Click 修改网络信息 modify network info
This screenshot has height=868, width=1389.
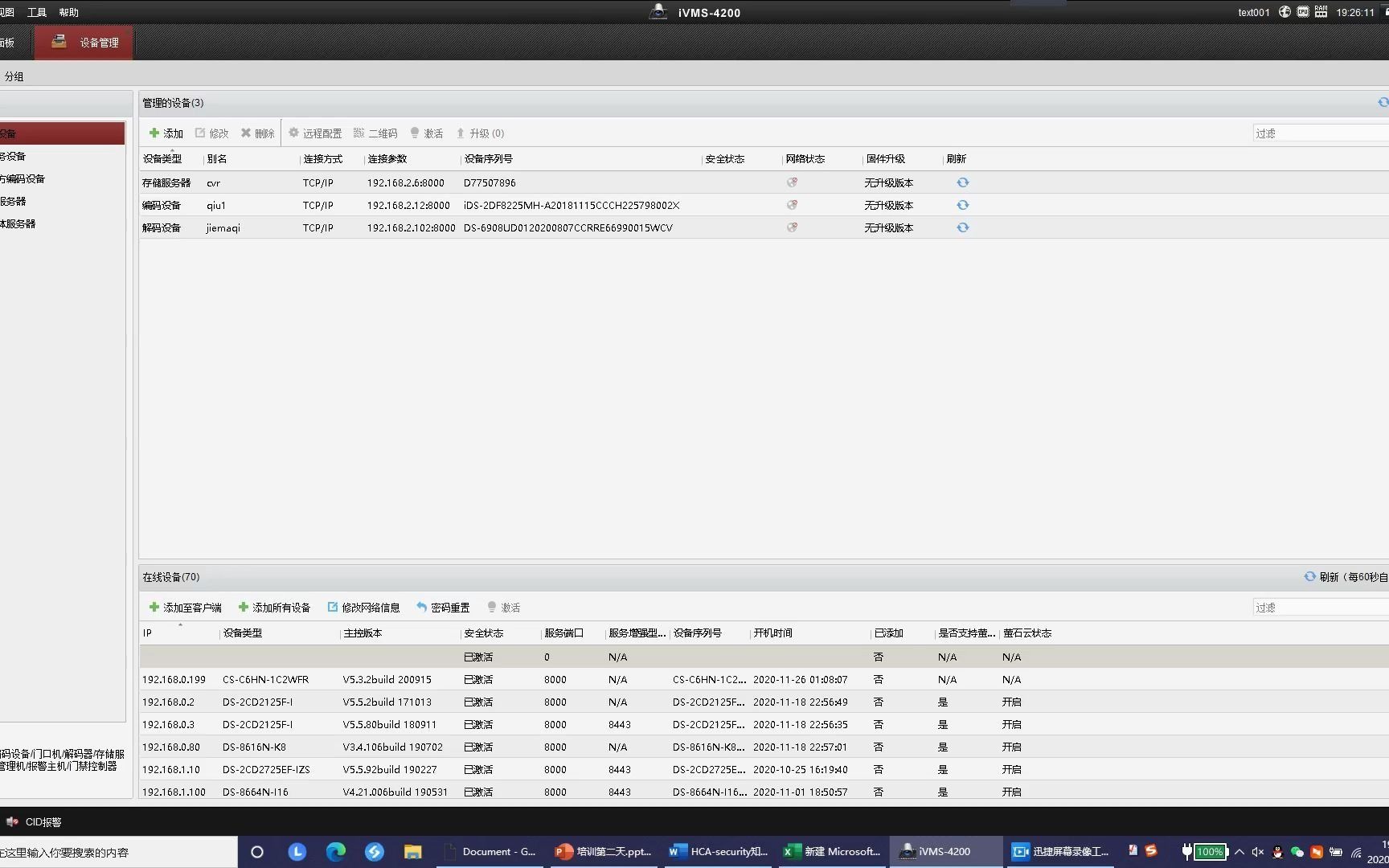[364, 608]
